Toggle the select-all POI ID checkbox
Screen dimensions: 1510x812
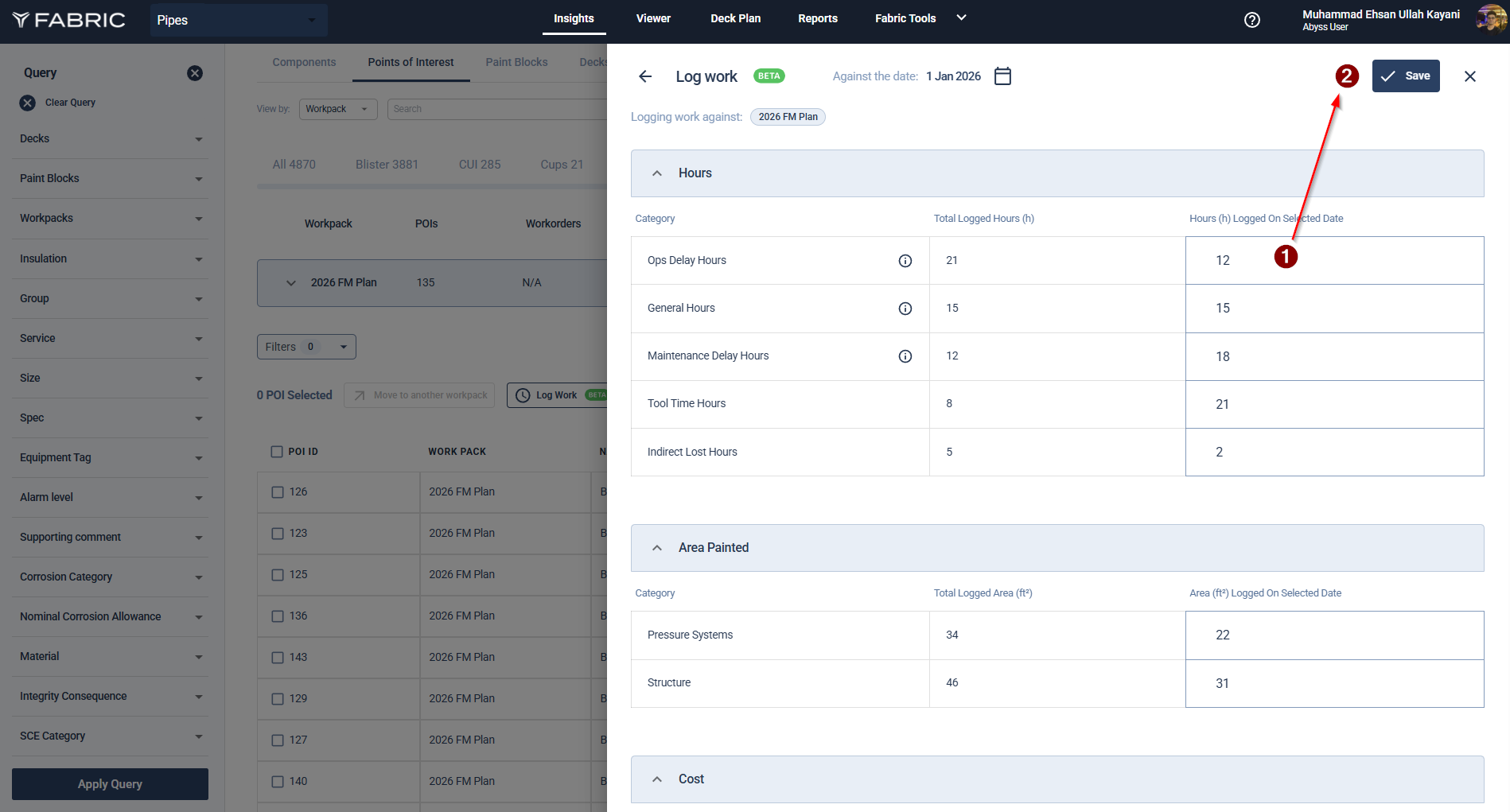pyautogui.click(x=277, y=452)
